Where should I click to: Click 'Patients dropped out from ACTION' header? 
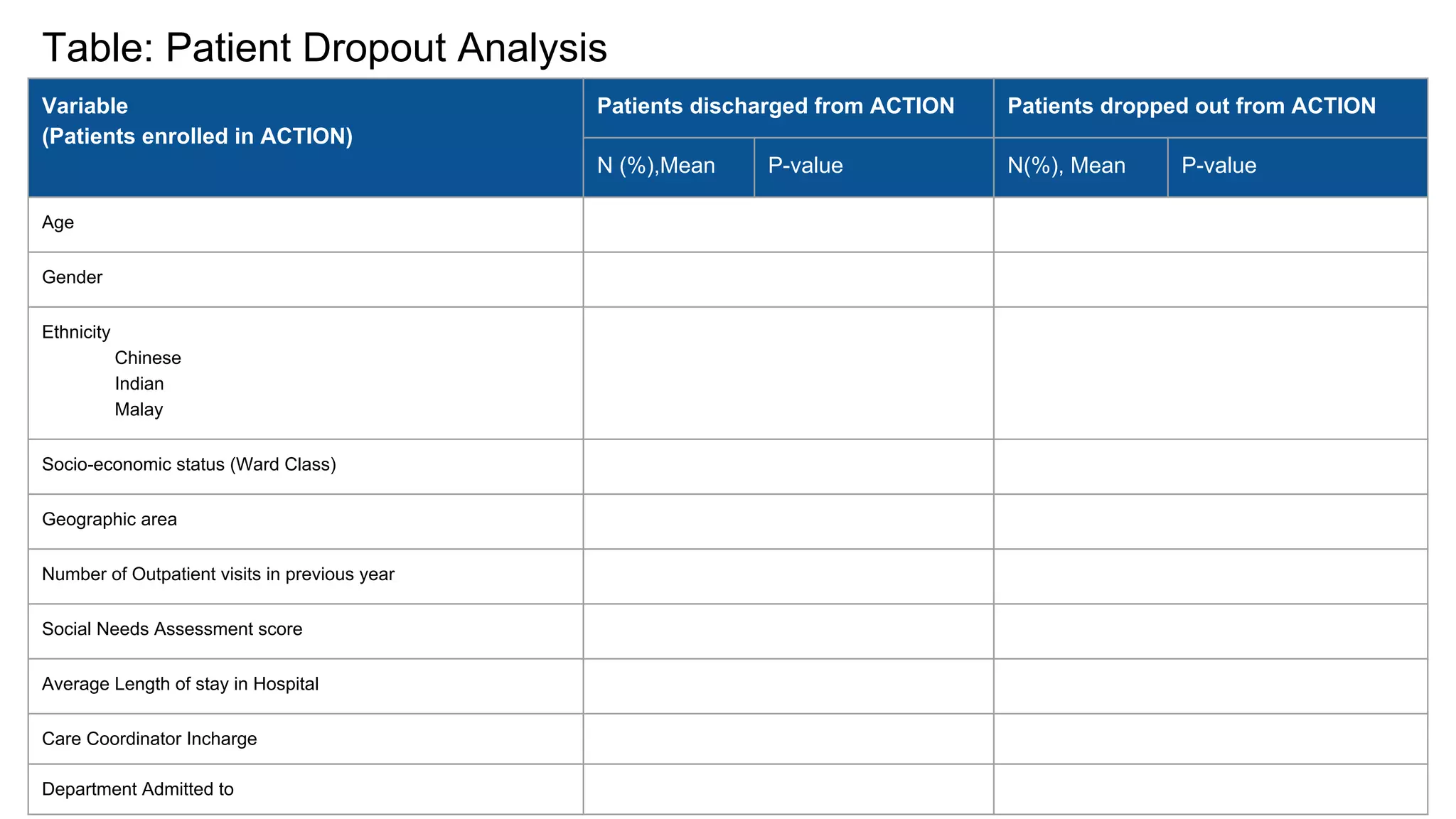[x=1192, y=106]
